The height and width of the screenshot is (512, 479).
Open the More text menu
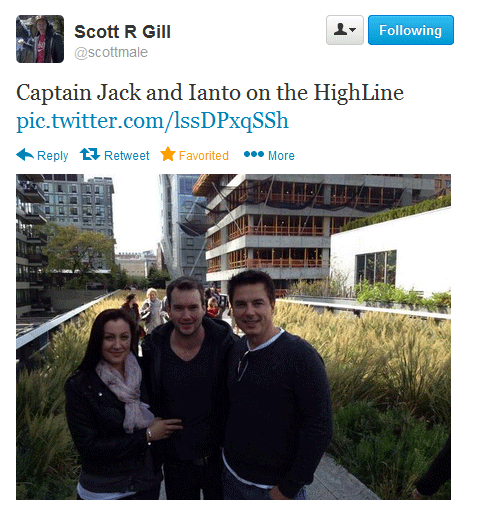point(281,156)
